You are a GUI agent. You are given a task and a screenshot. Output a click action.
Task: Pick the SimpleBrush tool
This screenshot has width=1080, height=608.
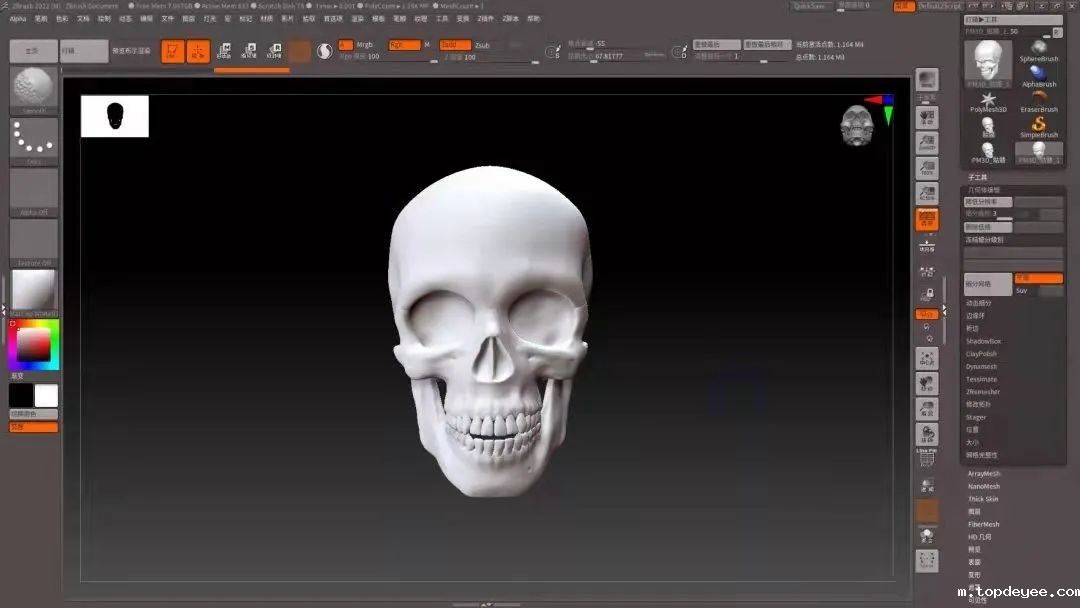pyautogui.click(x=1039, y=126)
